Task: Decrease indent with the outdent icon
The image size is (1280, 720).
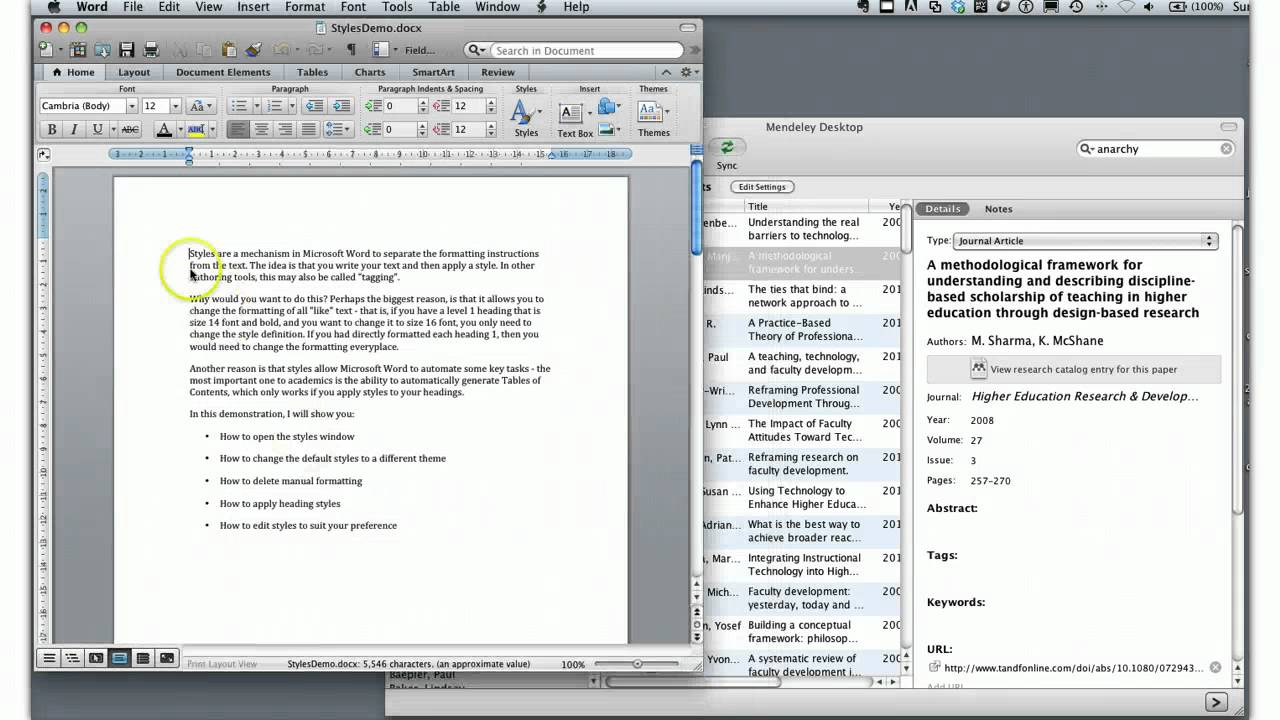Action: coord(313,106)
